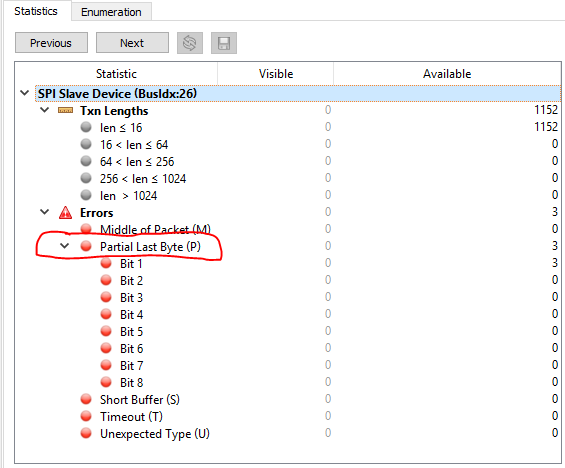Select the Timeout (T) label
The width and height of the screenshot is (565, 468).
[132, 416]
